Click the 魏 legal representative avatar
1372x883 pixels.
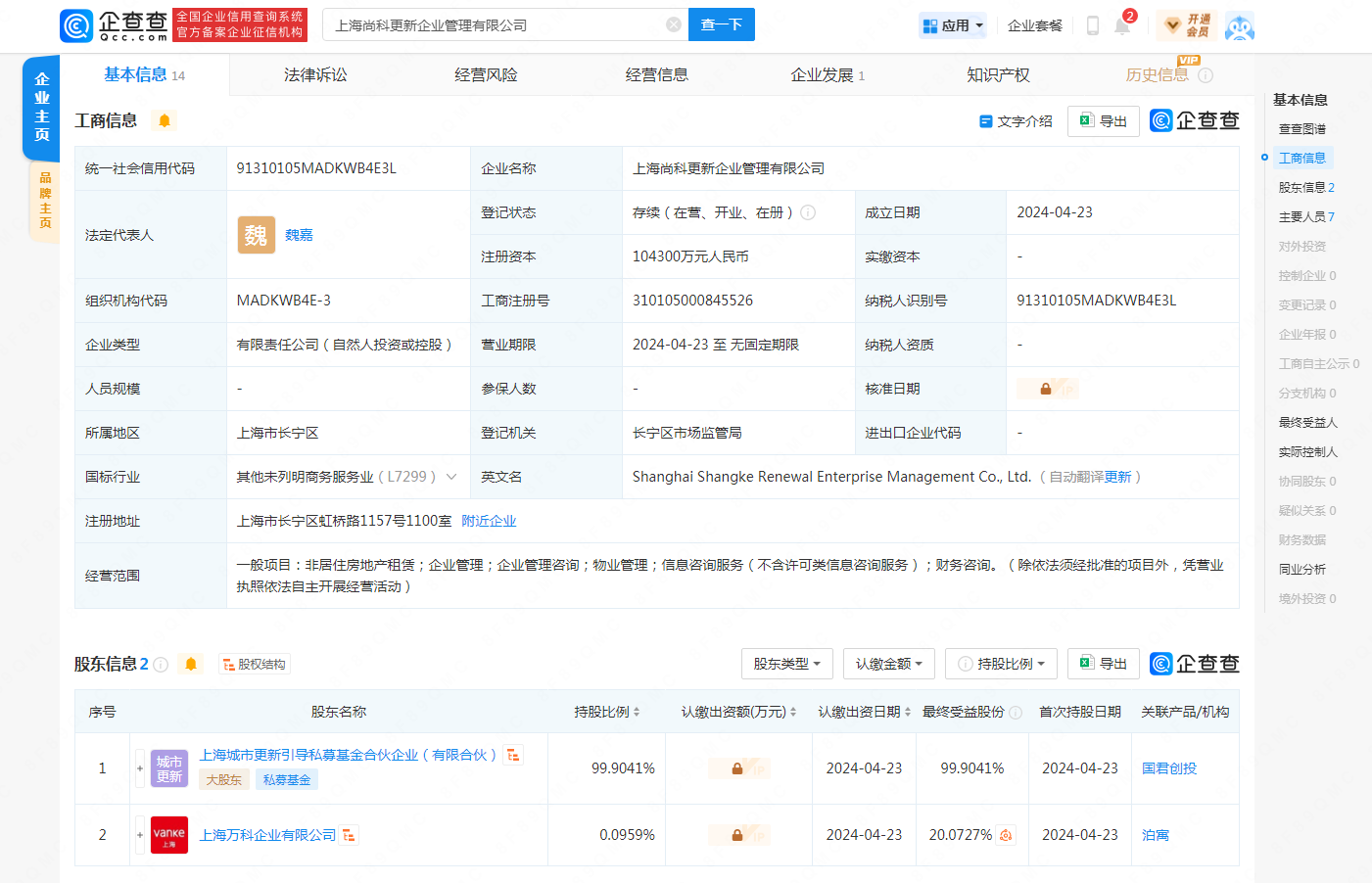[x=256, y=235]
